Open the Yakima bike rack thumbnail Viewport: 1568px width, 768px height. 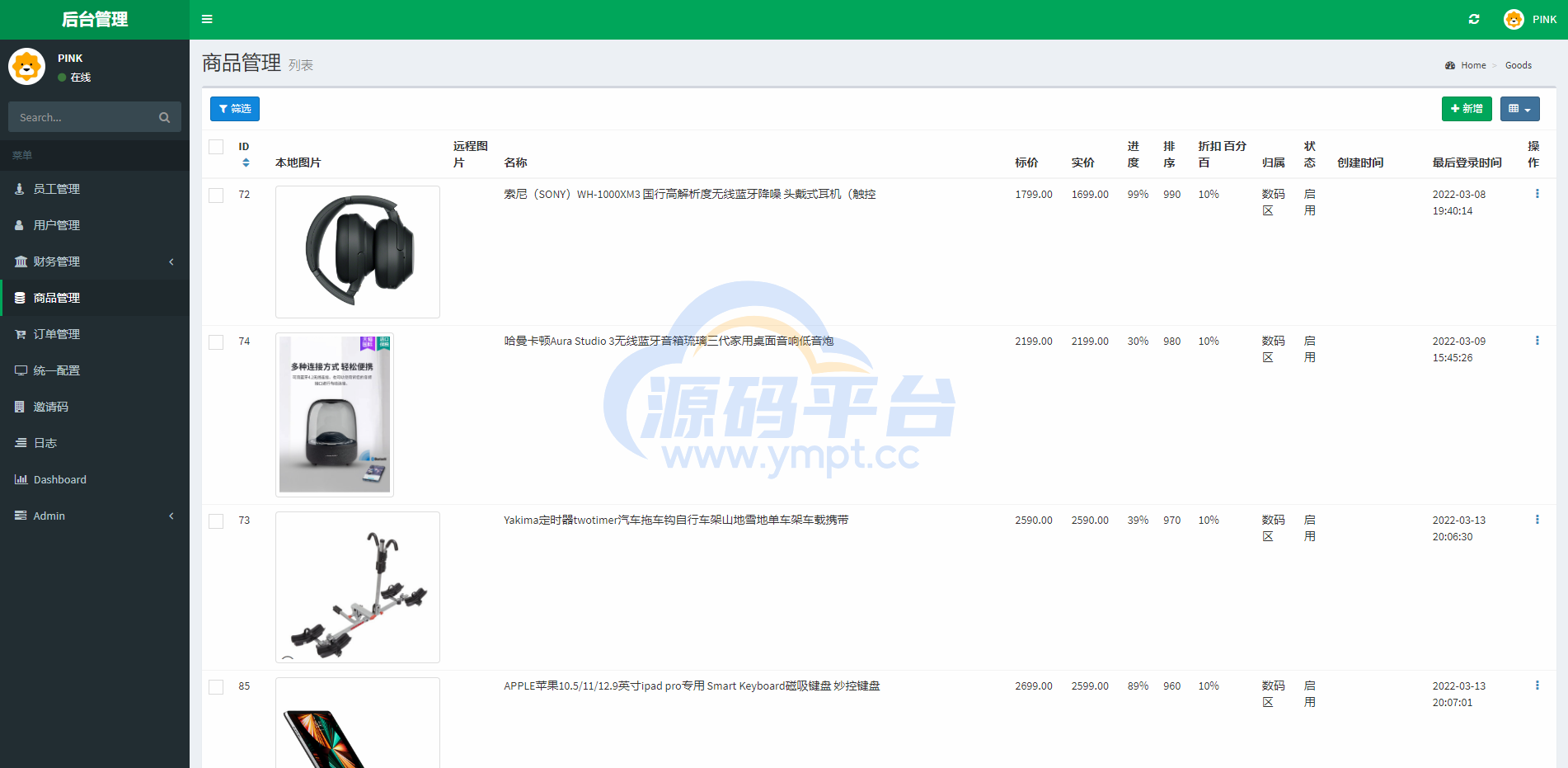pos(358,587)
